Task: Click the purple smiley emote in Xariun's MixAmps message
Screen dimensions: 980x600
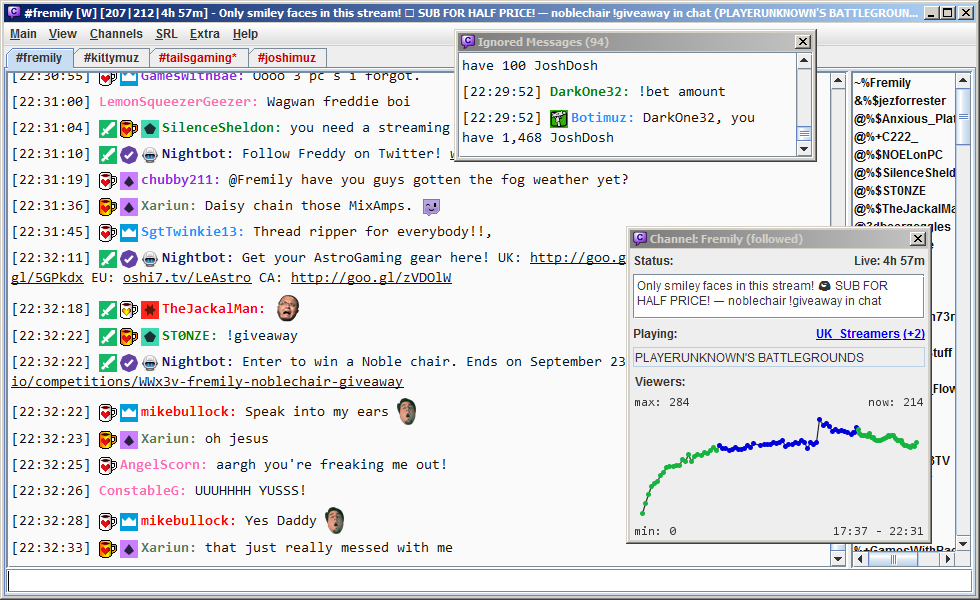Action: [x=431, y=206]
